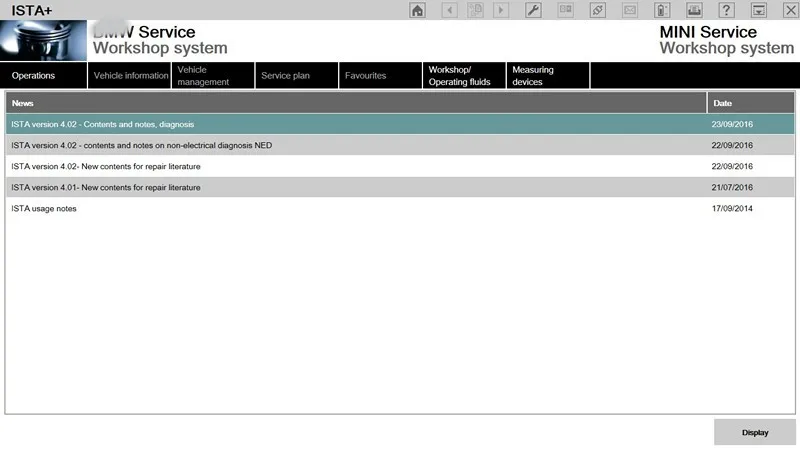Click the envelope message icon

[x=630, y=10]
